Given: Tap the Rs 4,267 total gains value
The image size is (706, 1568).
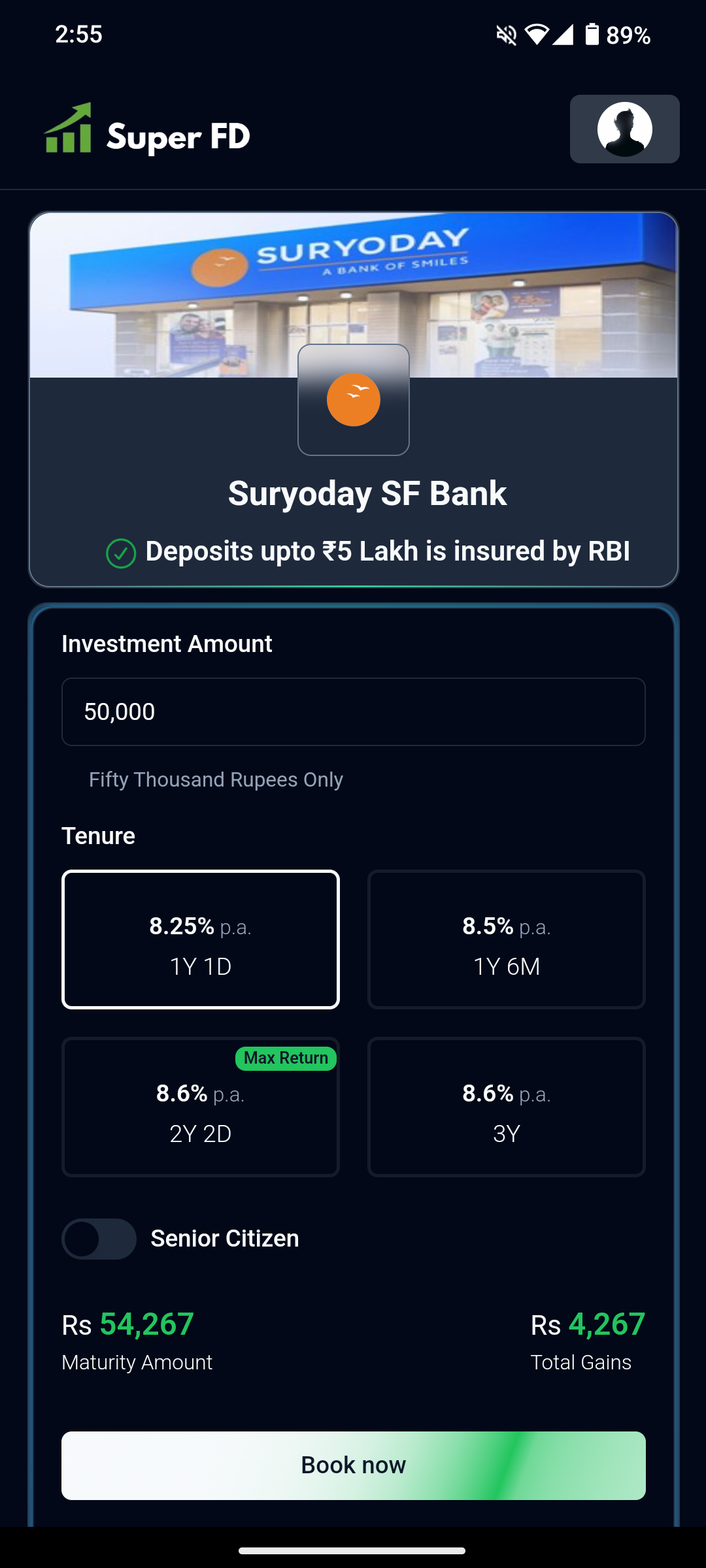Looking at the screenshot, I should pos(588,1324).
